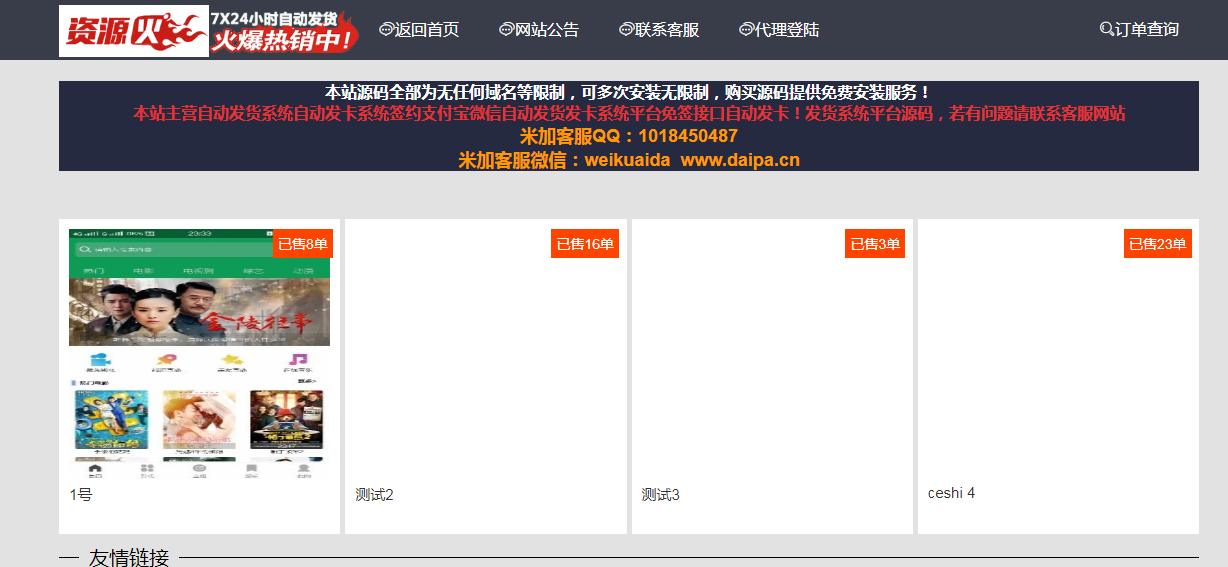1228x567 pixels.
Task: Open product title 1号
Action: click(x=81, y=495)
